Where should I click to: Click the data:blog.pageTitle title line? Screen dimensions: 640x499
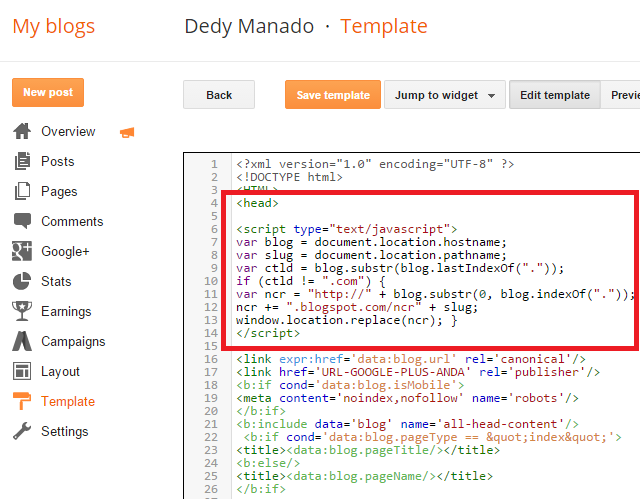[x=368, y=450]
